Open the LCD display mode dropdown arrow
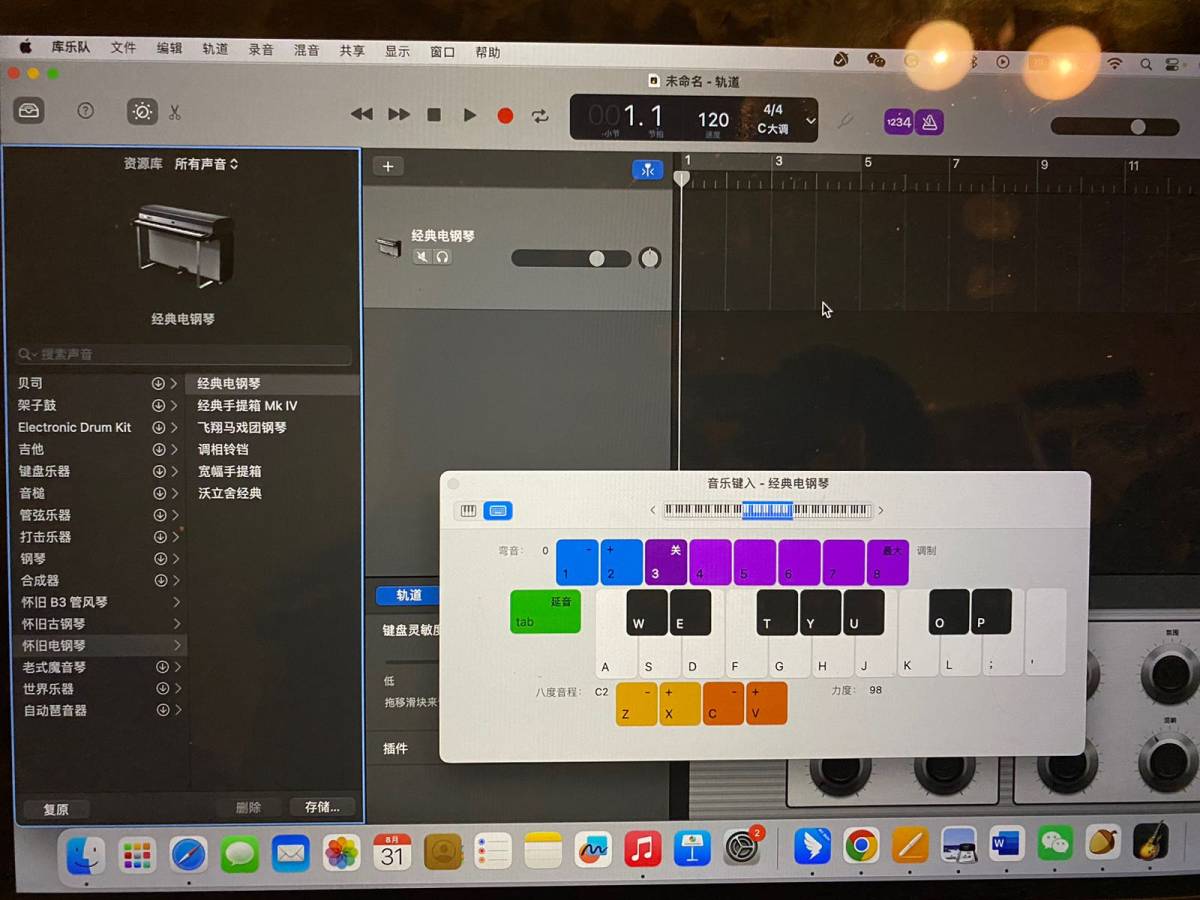This screenshot has height=900, width=1200. (810, 121)
